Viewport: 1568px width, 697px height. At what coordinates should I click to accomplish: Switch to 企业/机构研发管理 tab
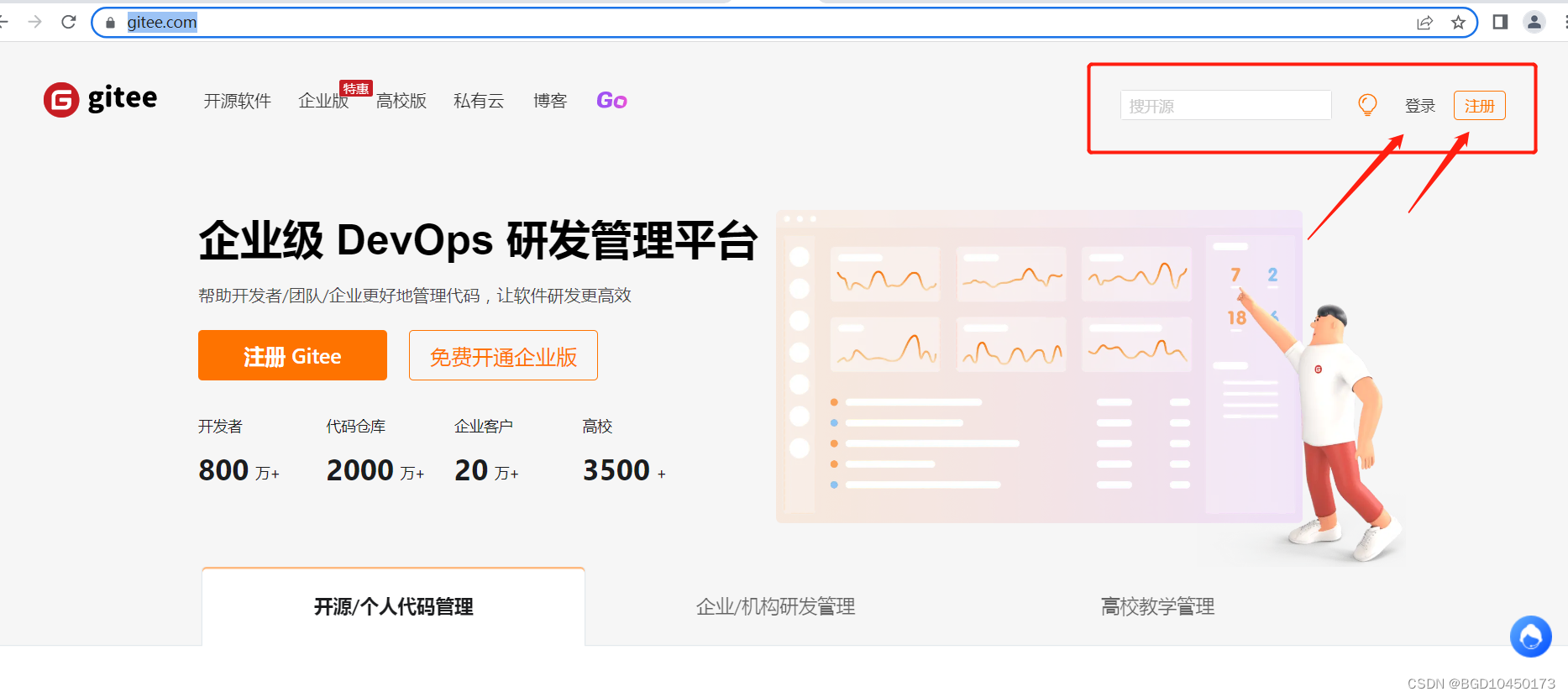pyautogui.click(x=775, y=606)
